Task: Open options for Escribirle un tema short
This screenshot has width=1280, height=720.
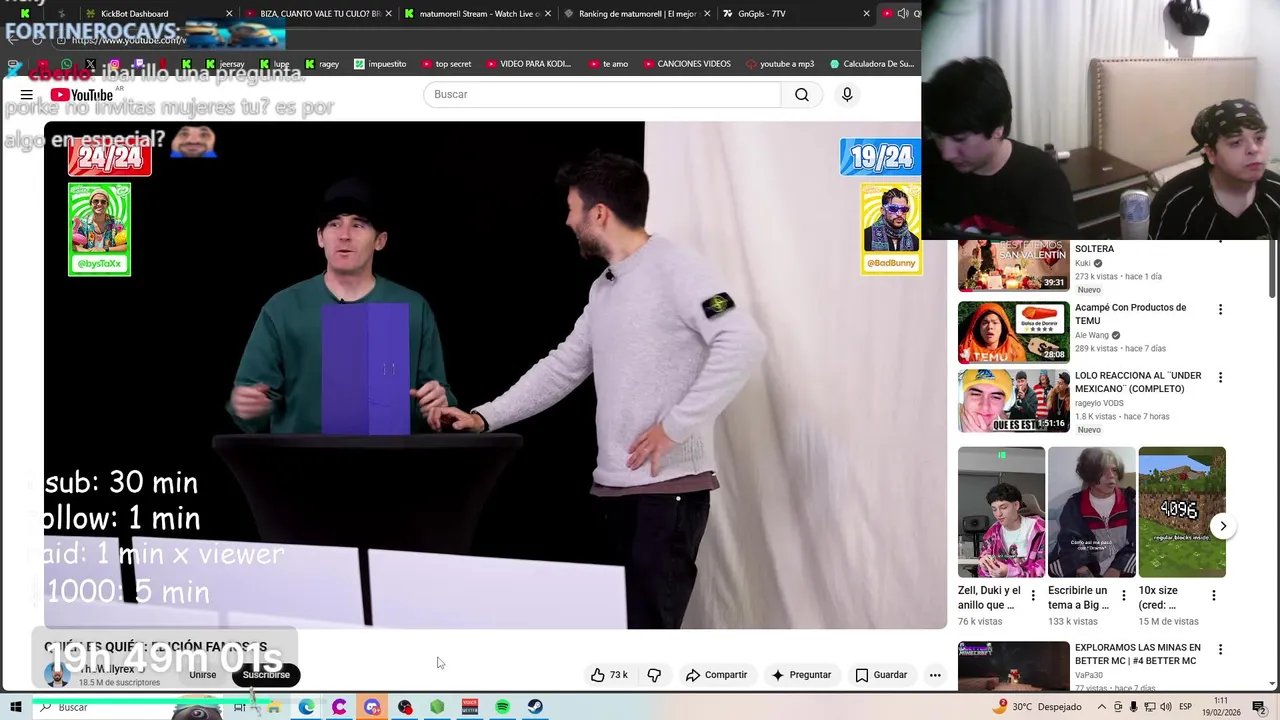Action: (1123, 595)
